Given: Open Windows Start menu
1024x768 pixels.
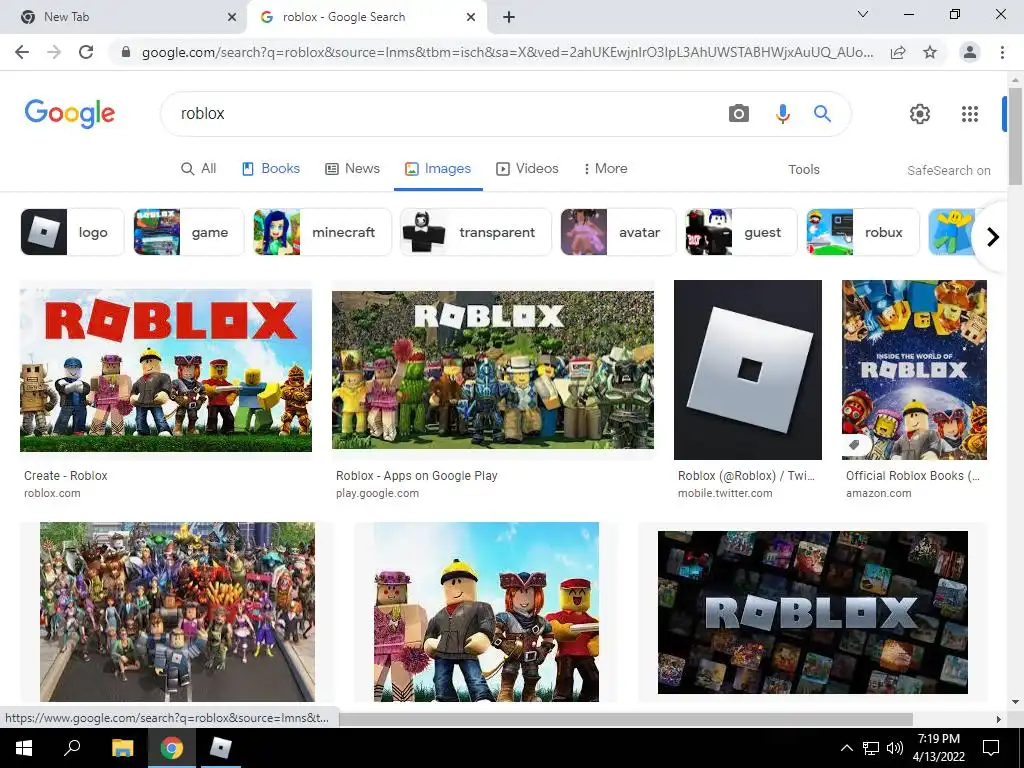Looking at the screenshot, I should [x=24, y=748].
